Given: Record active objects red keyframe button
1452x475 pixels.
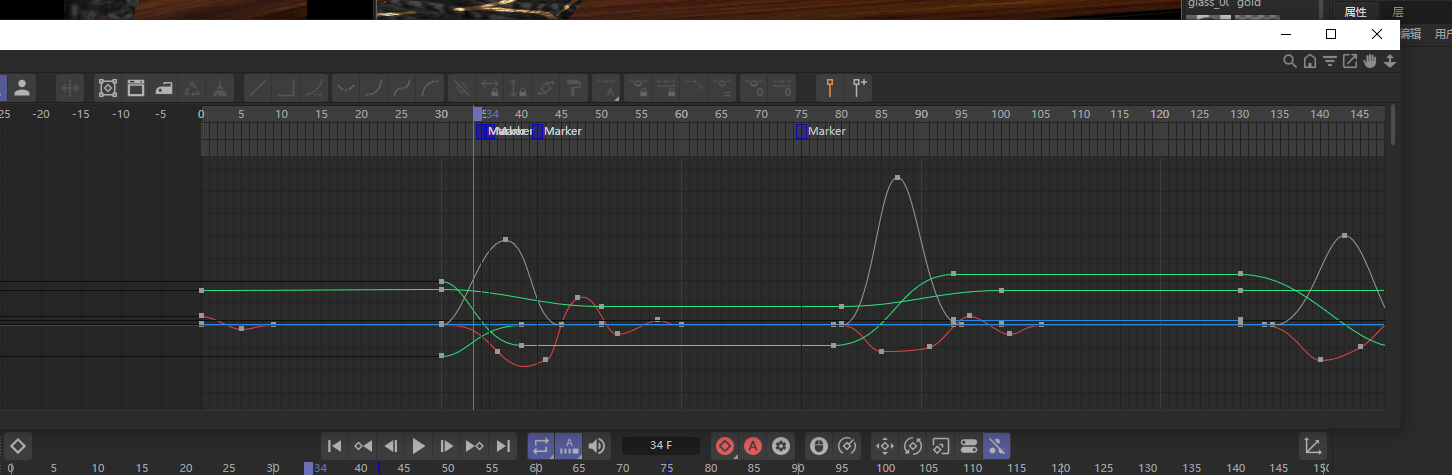Looking at the screenshot, I should click(725, 446).
